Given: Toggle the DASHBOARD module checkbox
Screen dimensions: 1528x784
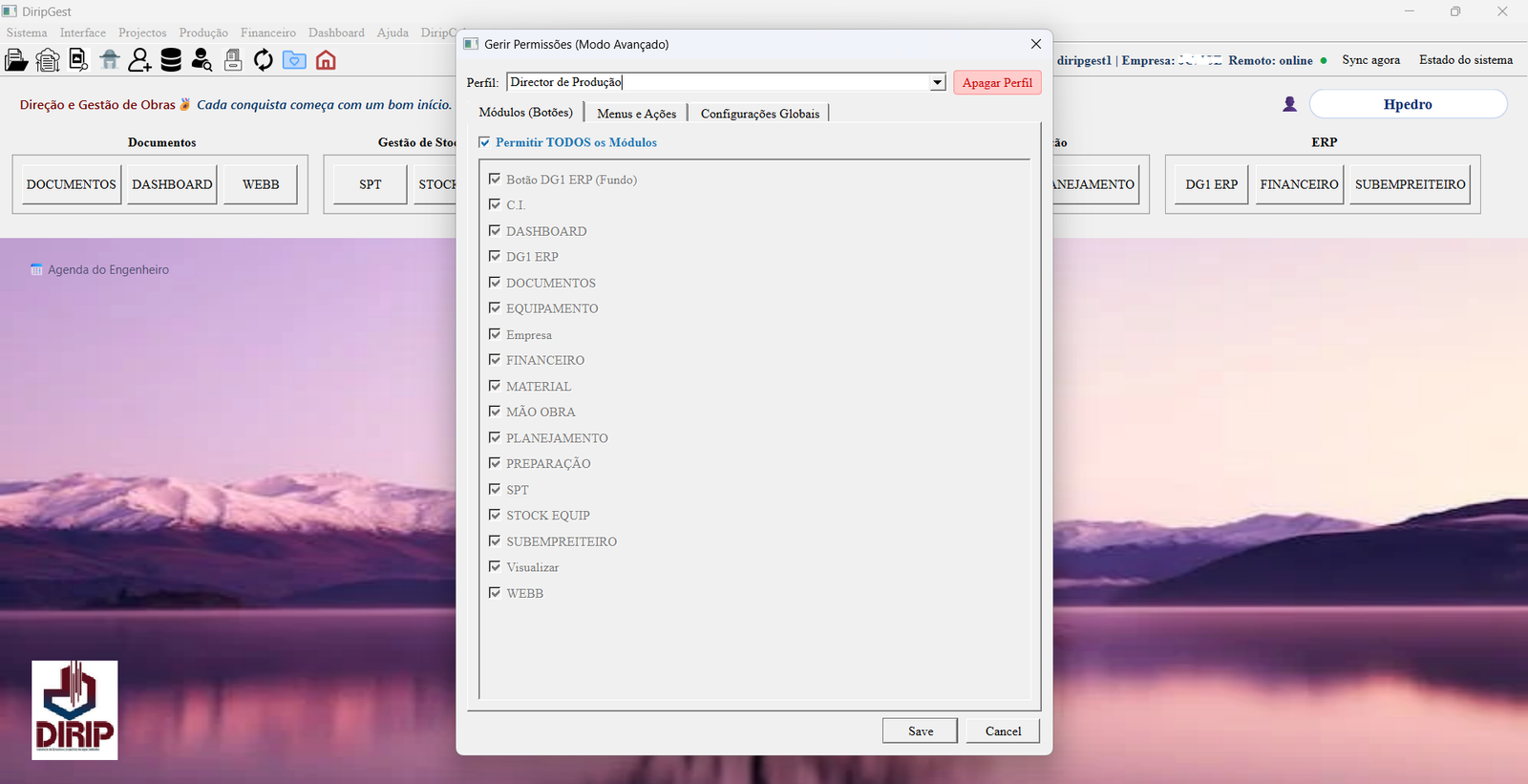Looking at the screenshot, I should coord(495,230).
